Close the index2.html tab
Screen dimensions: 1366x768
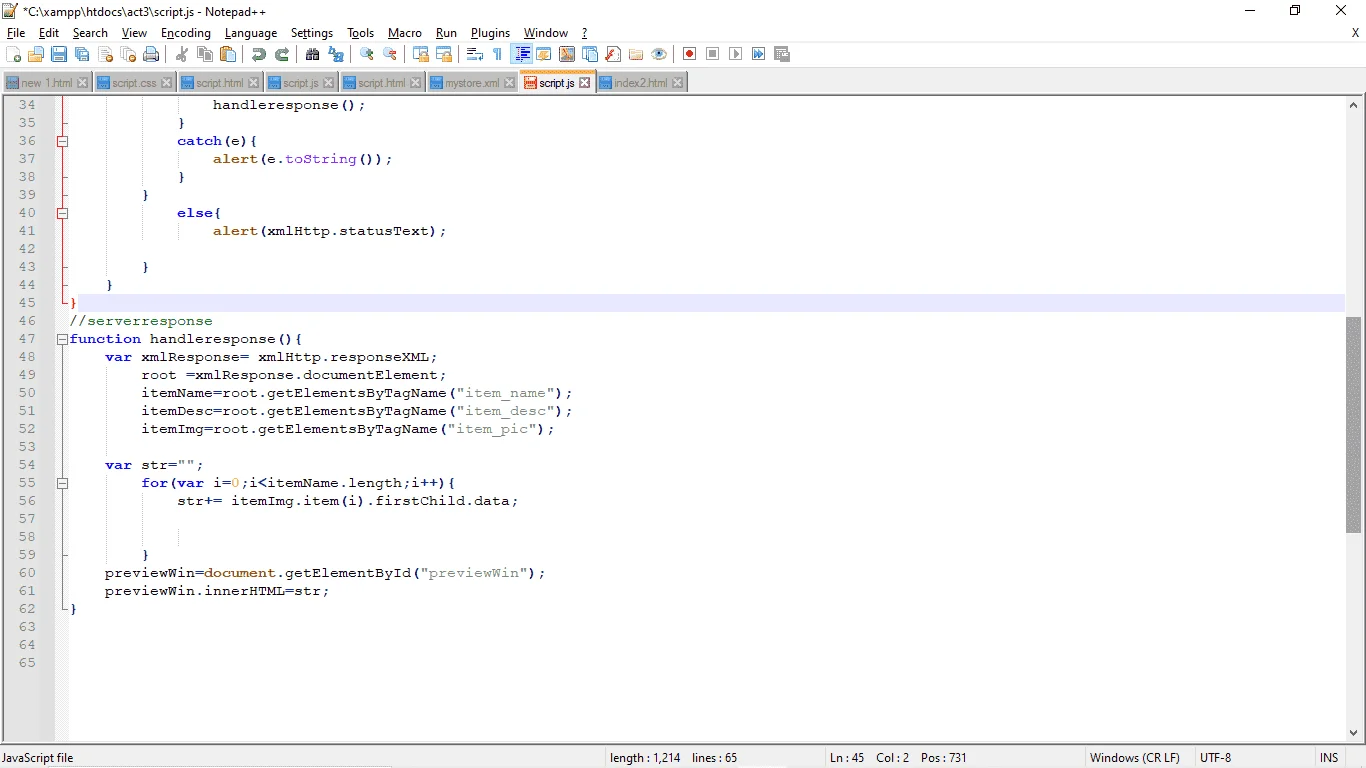point(677,83)
